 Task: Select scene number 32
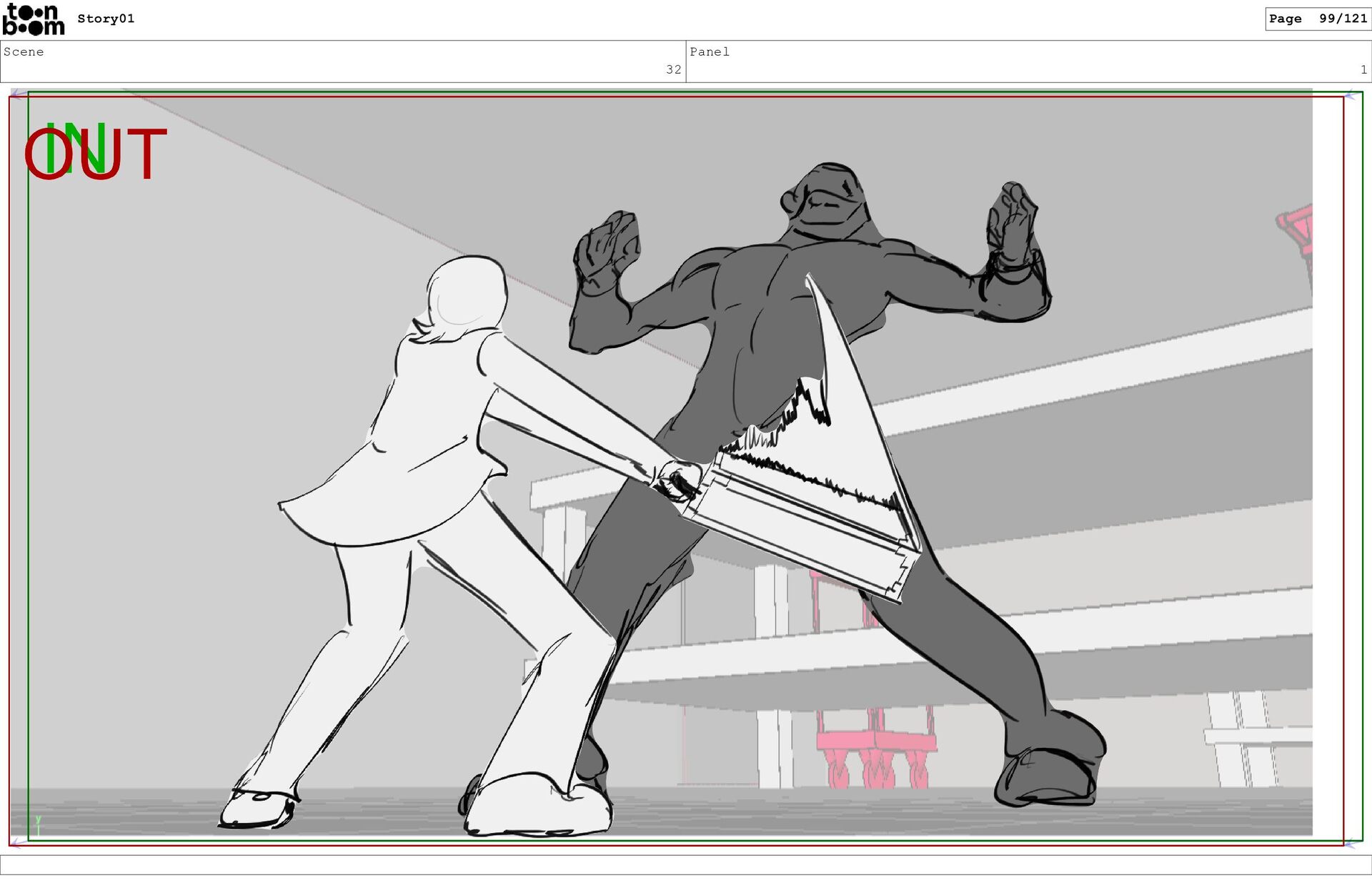pyautogui.click(x=673, y=70)
